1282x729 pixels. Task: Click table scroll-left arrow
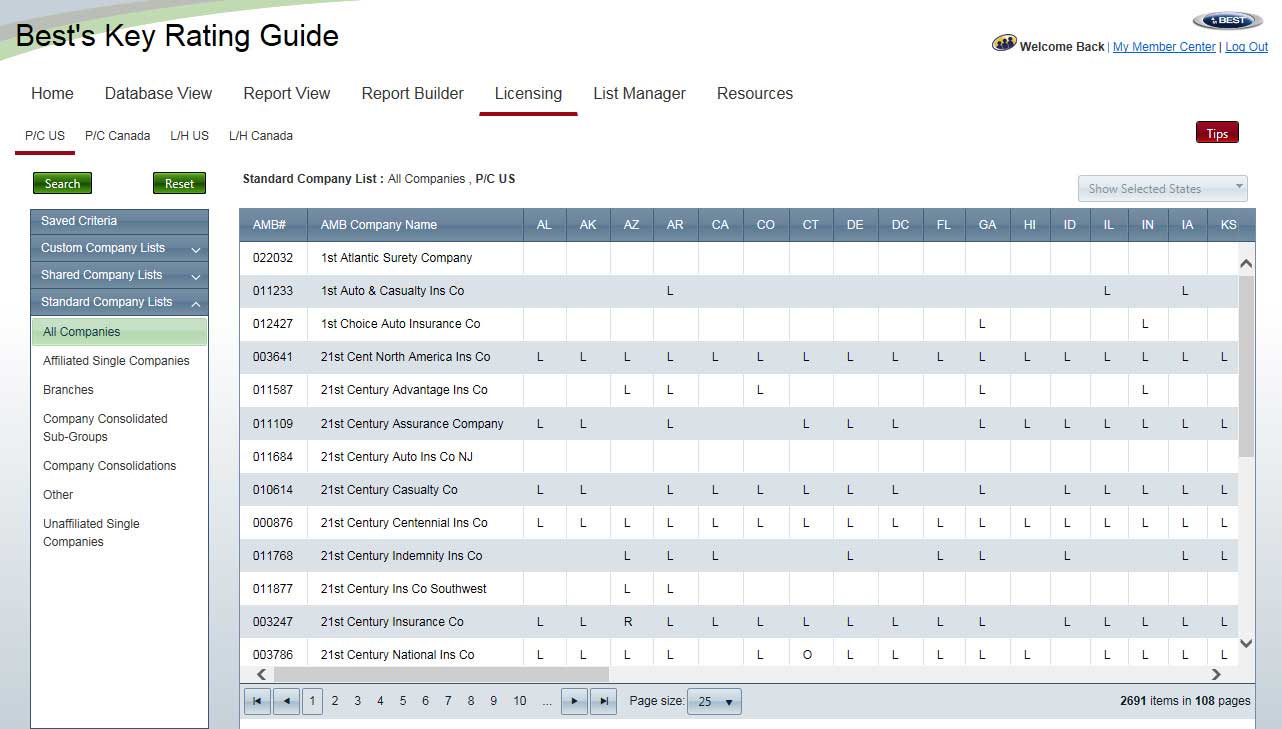tap(262, 675)
